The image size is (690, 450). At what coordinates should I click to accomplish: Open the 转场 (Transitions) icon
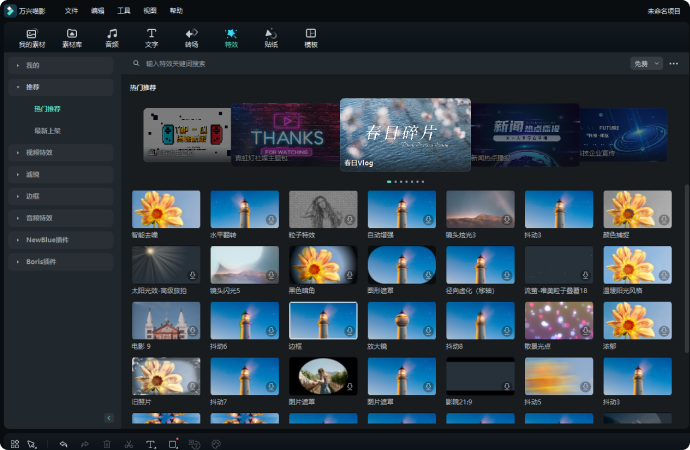(191, 33)
